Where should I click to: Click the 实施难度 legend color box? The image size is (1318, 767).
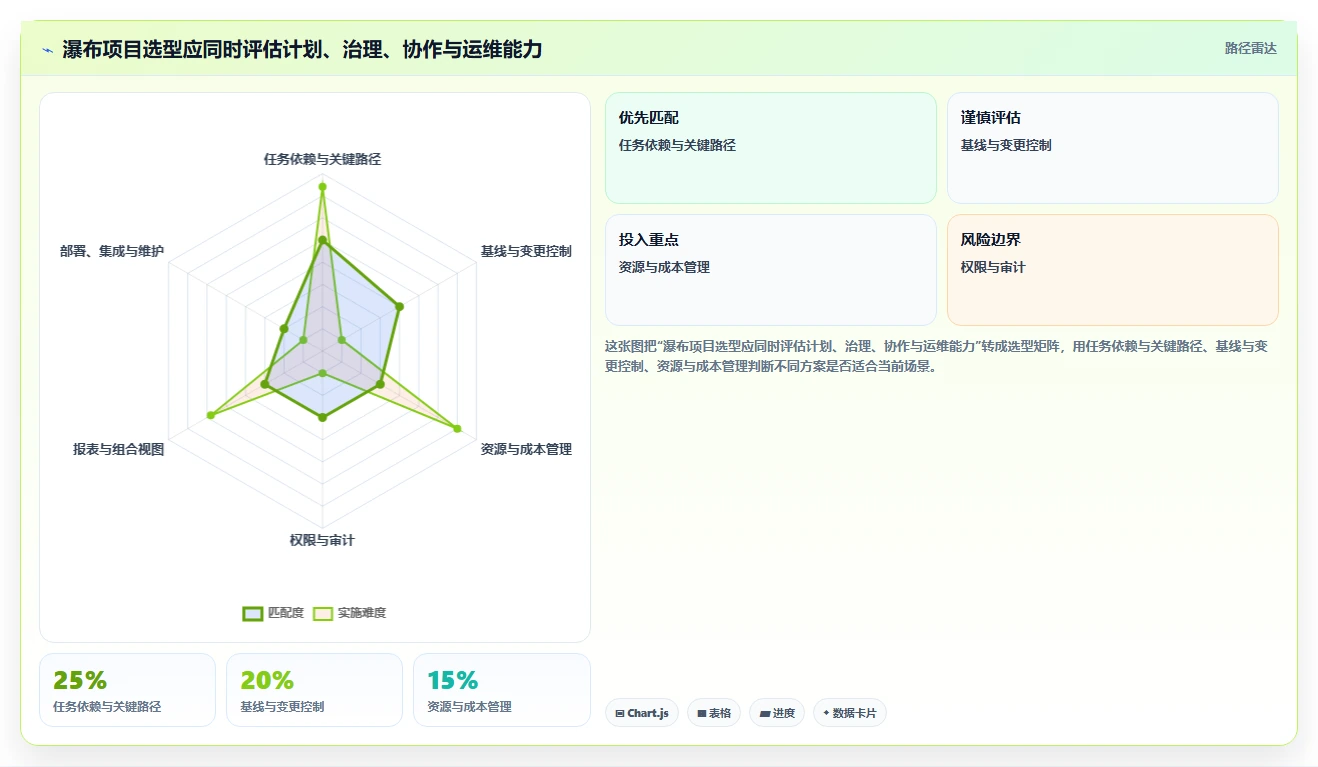click(323, 613)
